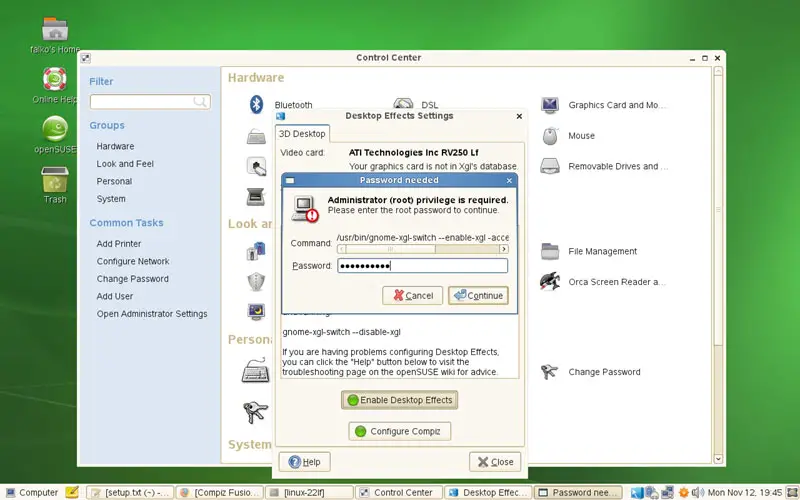Viewport: 800px width, 500px height.
Task: Open falko's Home desktop folder
Action: (55, 30)
